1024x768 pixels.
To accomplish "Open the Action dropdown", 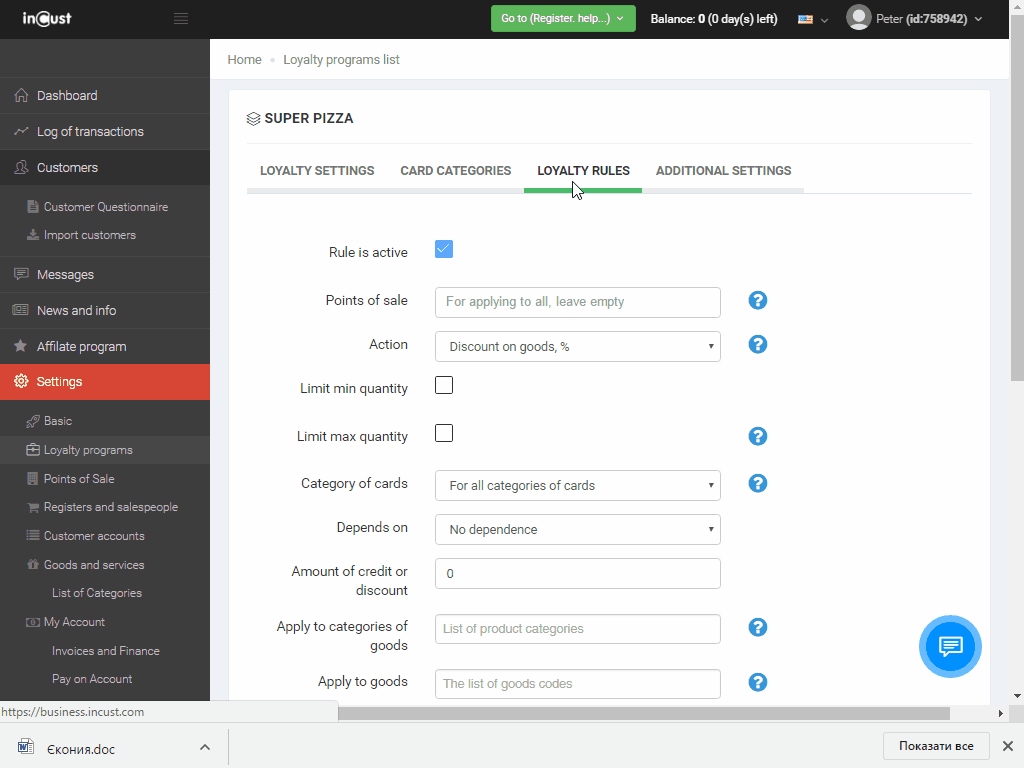I will coord(577,346).
